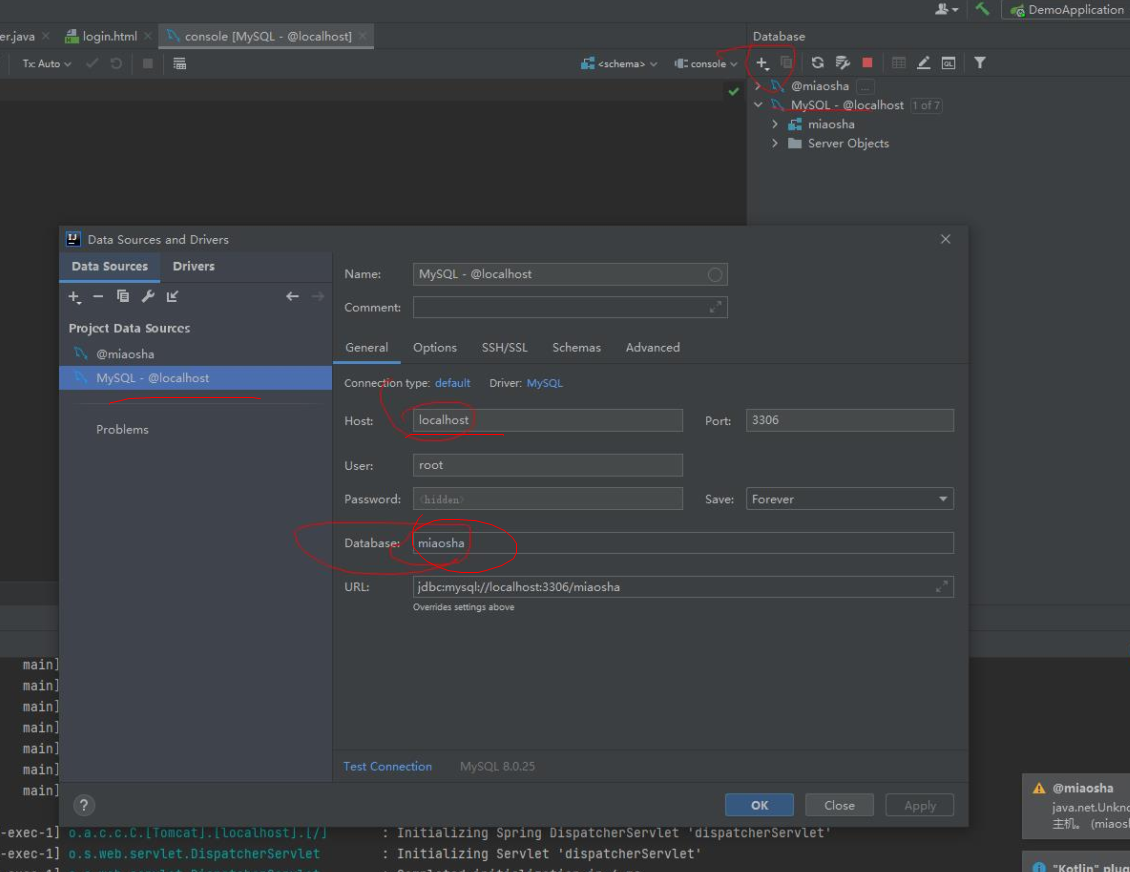
Task: Expand the miaosha schema node
Action: (775, 124)
